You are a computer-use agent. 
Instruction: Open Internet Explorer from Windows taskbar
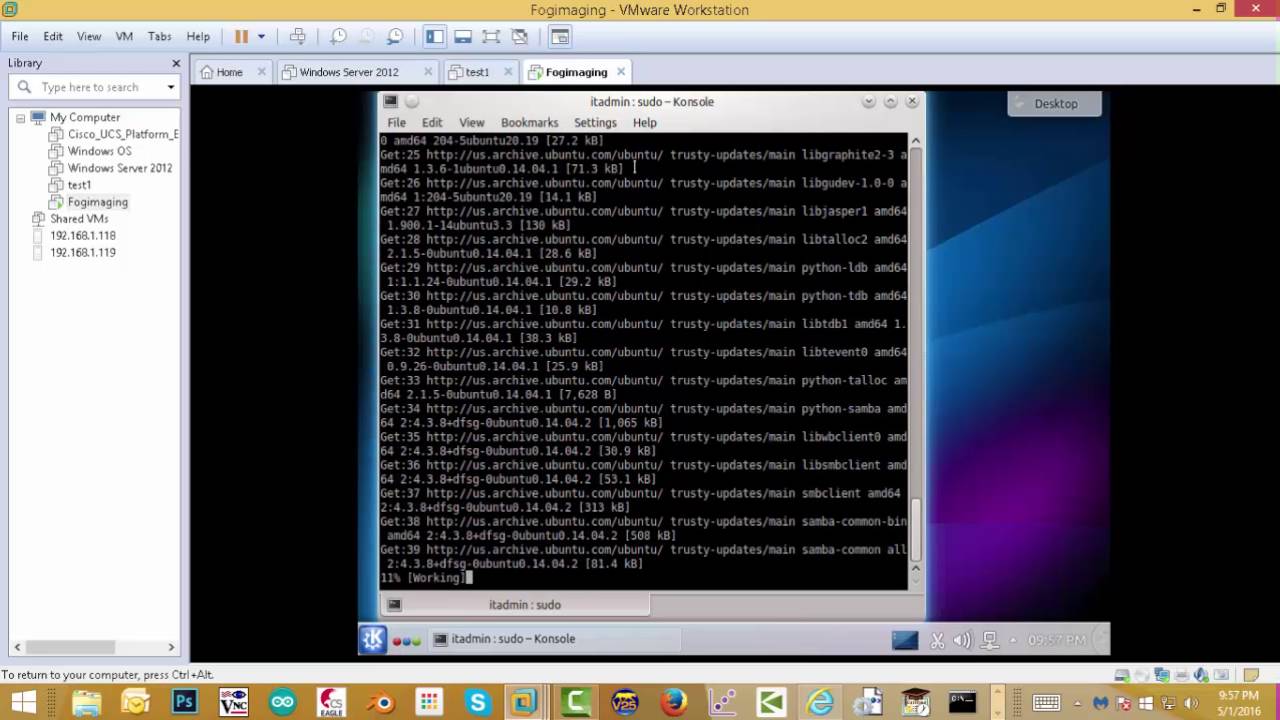tap(820, 703)
